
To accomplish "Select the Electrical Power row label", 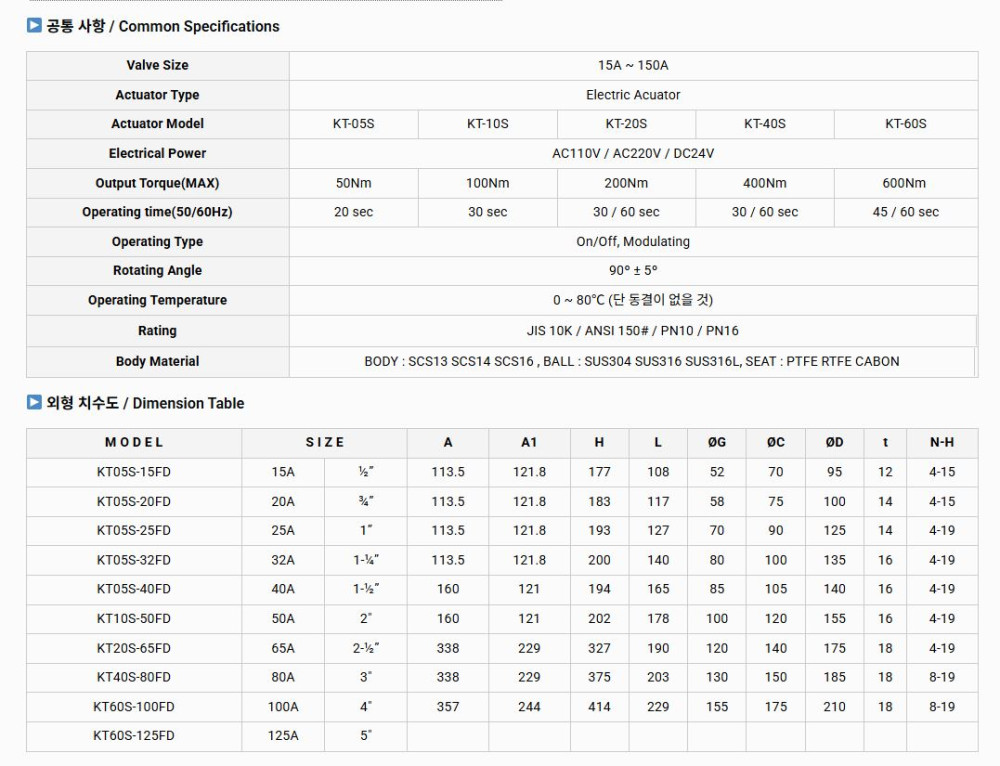I will pos(157,153).
